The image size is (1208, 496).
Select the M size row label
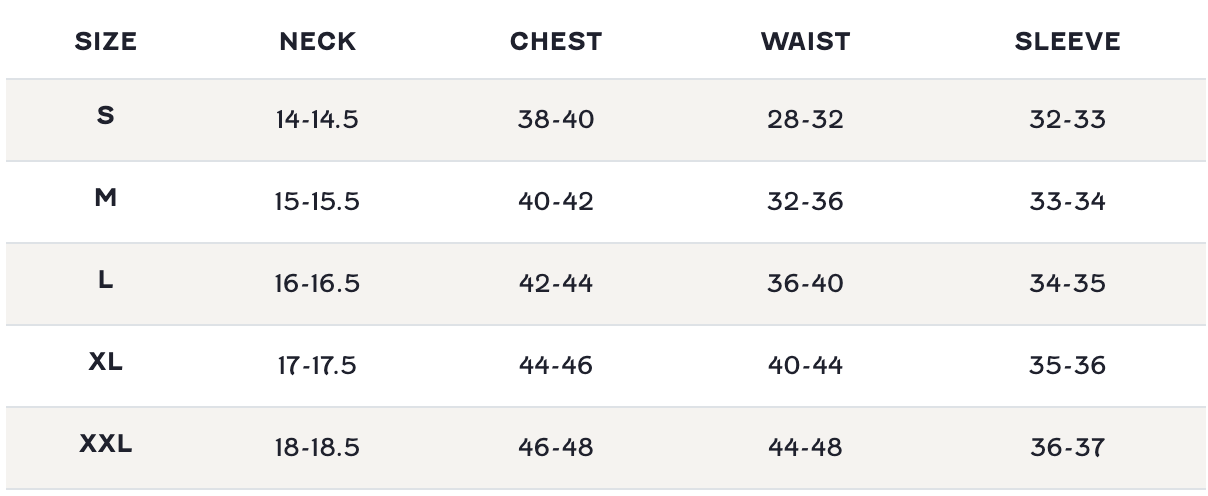(x=106, y=198)
